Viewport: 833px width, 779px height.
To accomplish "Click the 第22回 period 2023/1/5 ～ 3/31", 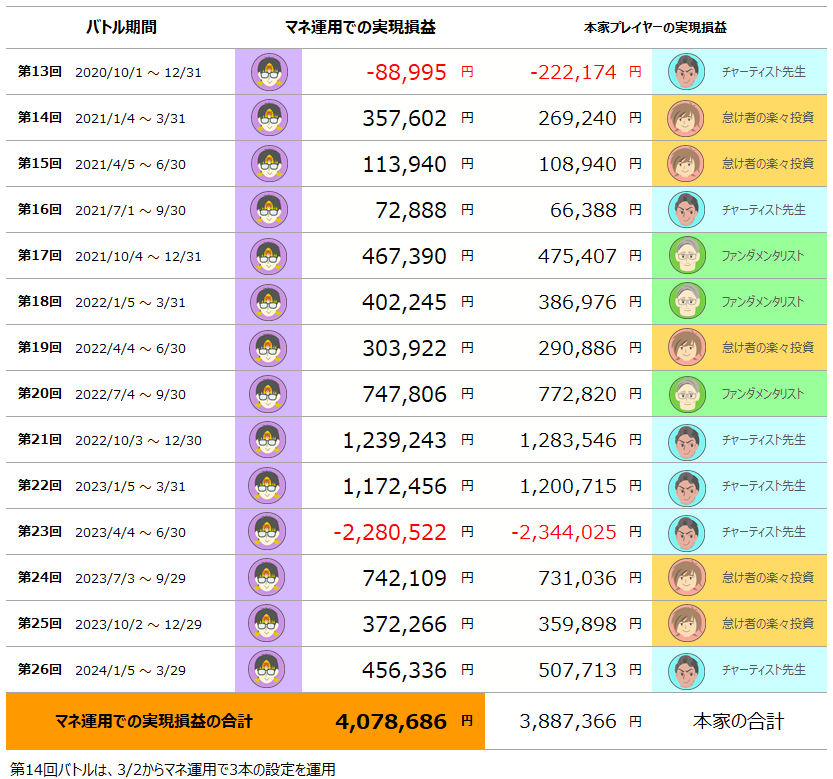I will [x=130, y=486].
